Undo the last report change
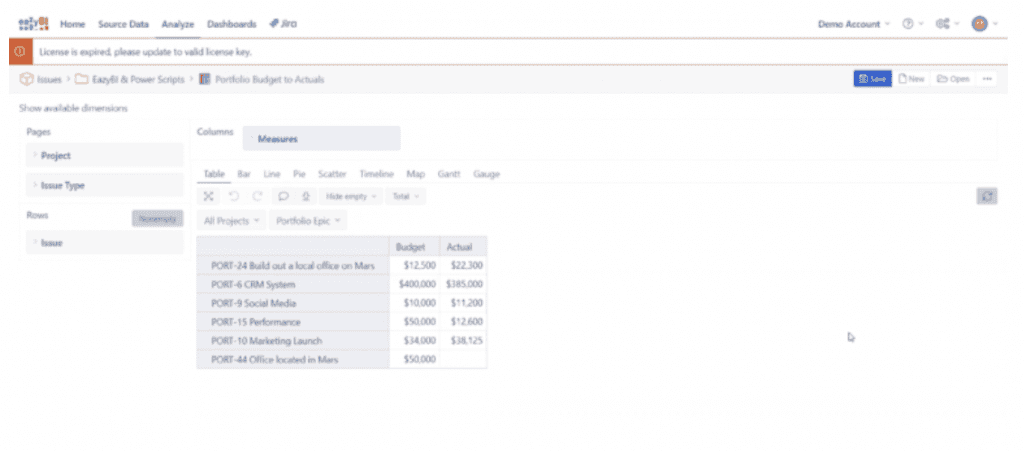The height and width of the screenshot is (451, 1024). pyautogui.click(x=234, y=196)
